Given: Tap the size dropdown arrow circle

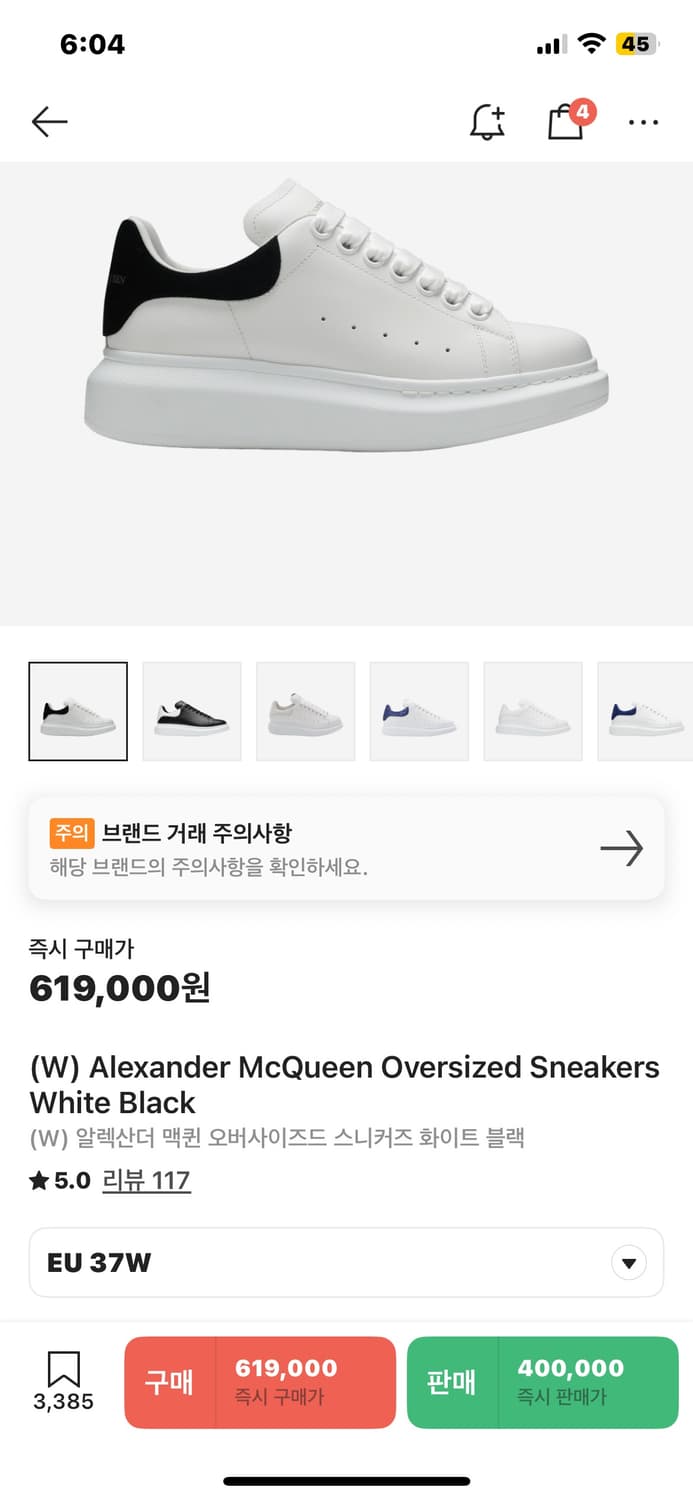Looking at the screenshot, I should coord(628,1263).
